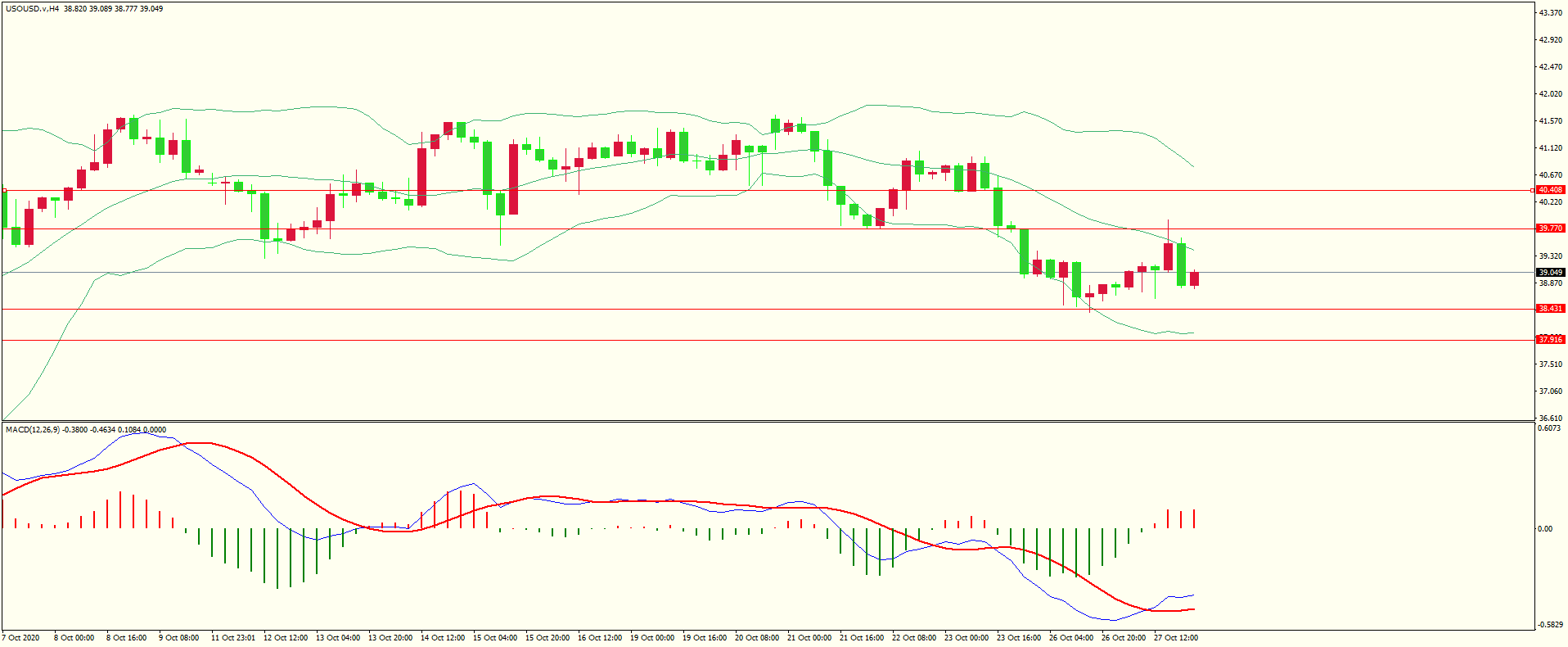The width and height of the screenshot is (1568, 647).
Task: Click the black 39.049 current price tag
Action: [1551, 273]
